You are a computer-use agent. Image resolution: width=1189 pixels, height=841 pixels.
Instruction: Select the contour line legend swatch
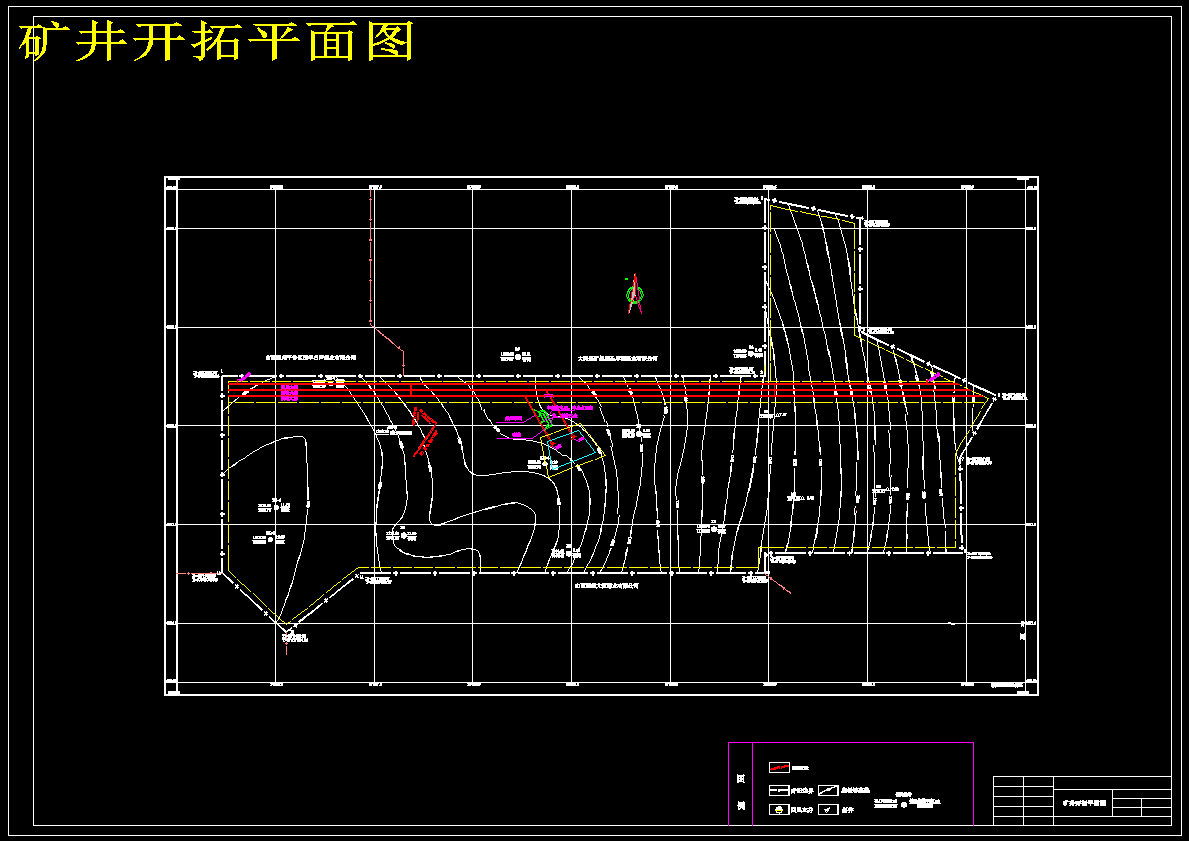coord(828,789)
